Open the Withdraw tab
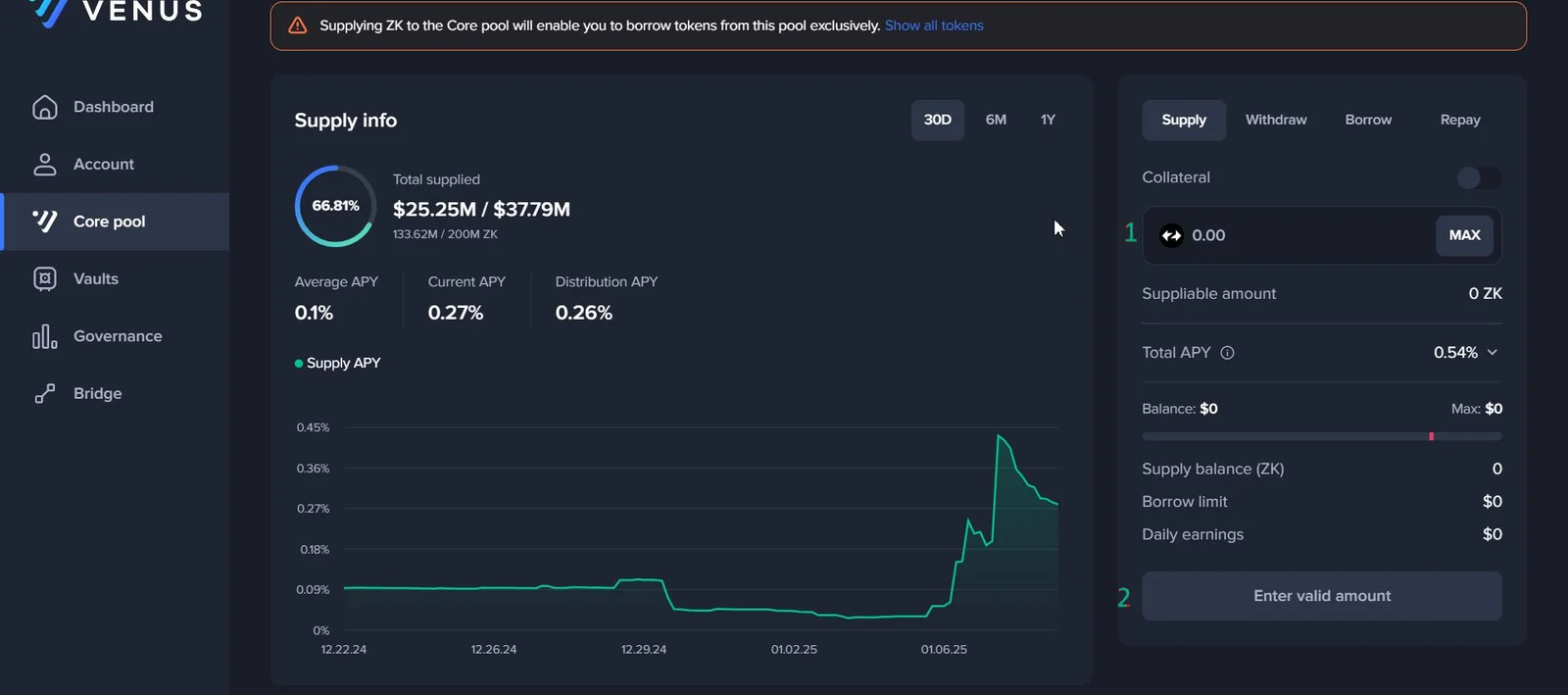The width and height of the screenshot is (1568, 695). (1276, 120)
